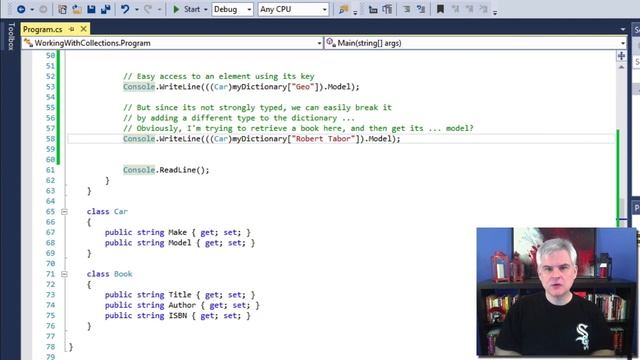
Task: Click the green Start debugging button
Action: 186,9
